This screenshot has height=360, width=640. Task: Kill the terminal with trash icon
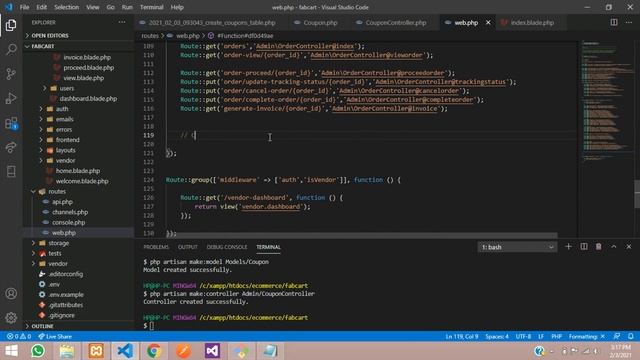(598, 247)
